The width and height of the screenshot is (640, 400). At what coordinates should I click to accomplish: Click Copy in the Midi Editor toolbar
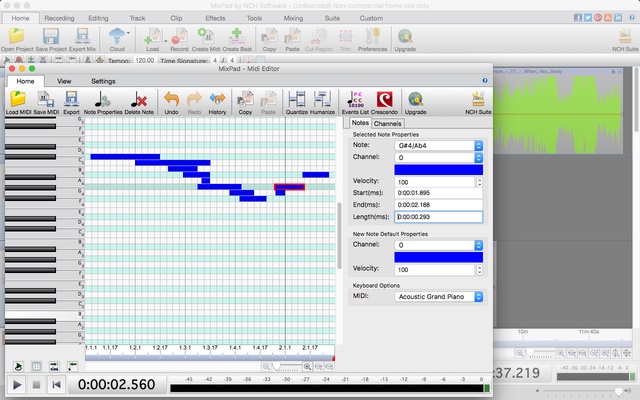click(x=245, y=102)
